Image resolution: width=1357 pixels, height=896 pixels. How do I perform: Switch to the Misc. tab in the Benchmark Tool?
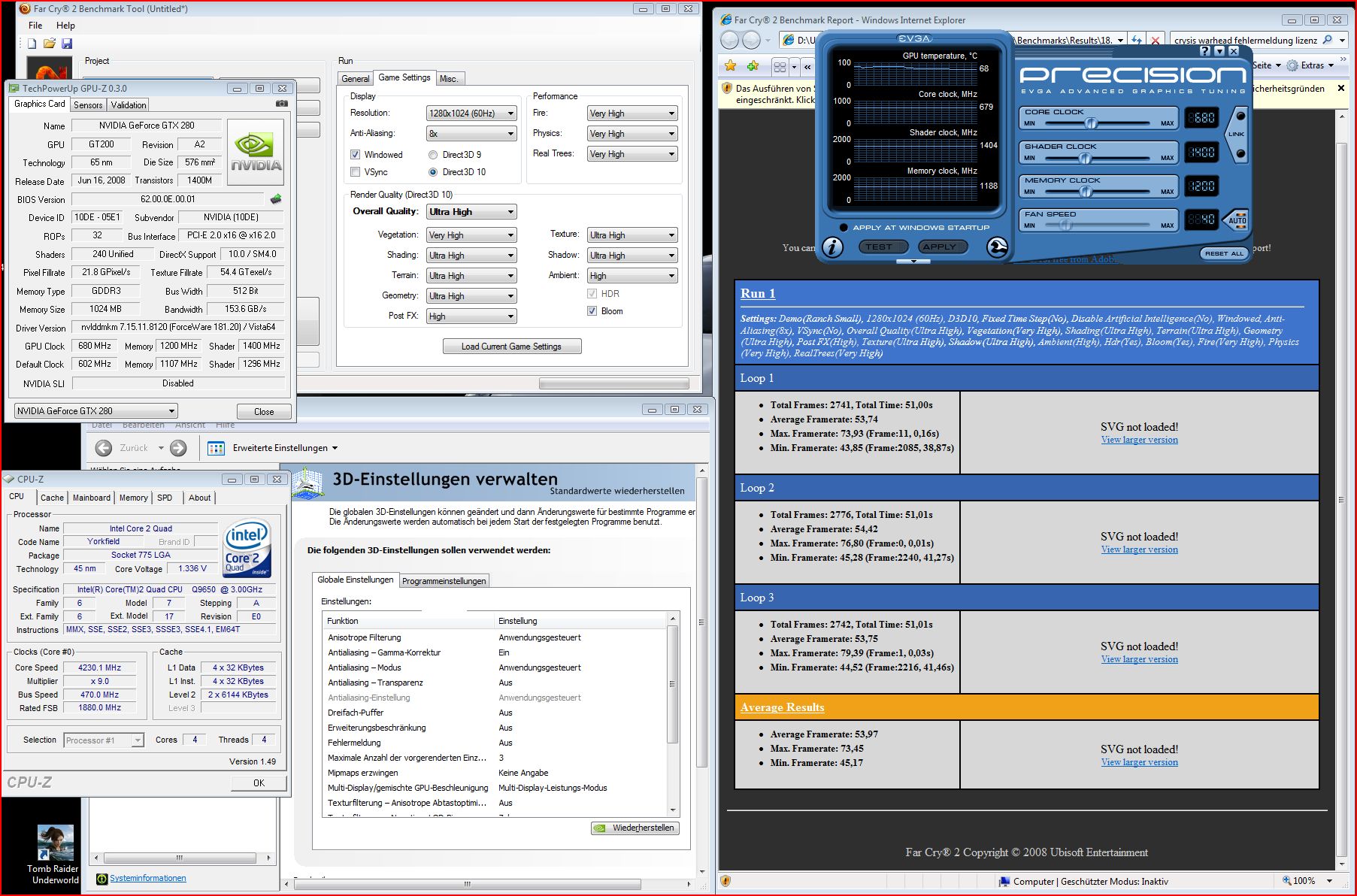point(449,78)
